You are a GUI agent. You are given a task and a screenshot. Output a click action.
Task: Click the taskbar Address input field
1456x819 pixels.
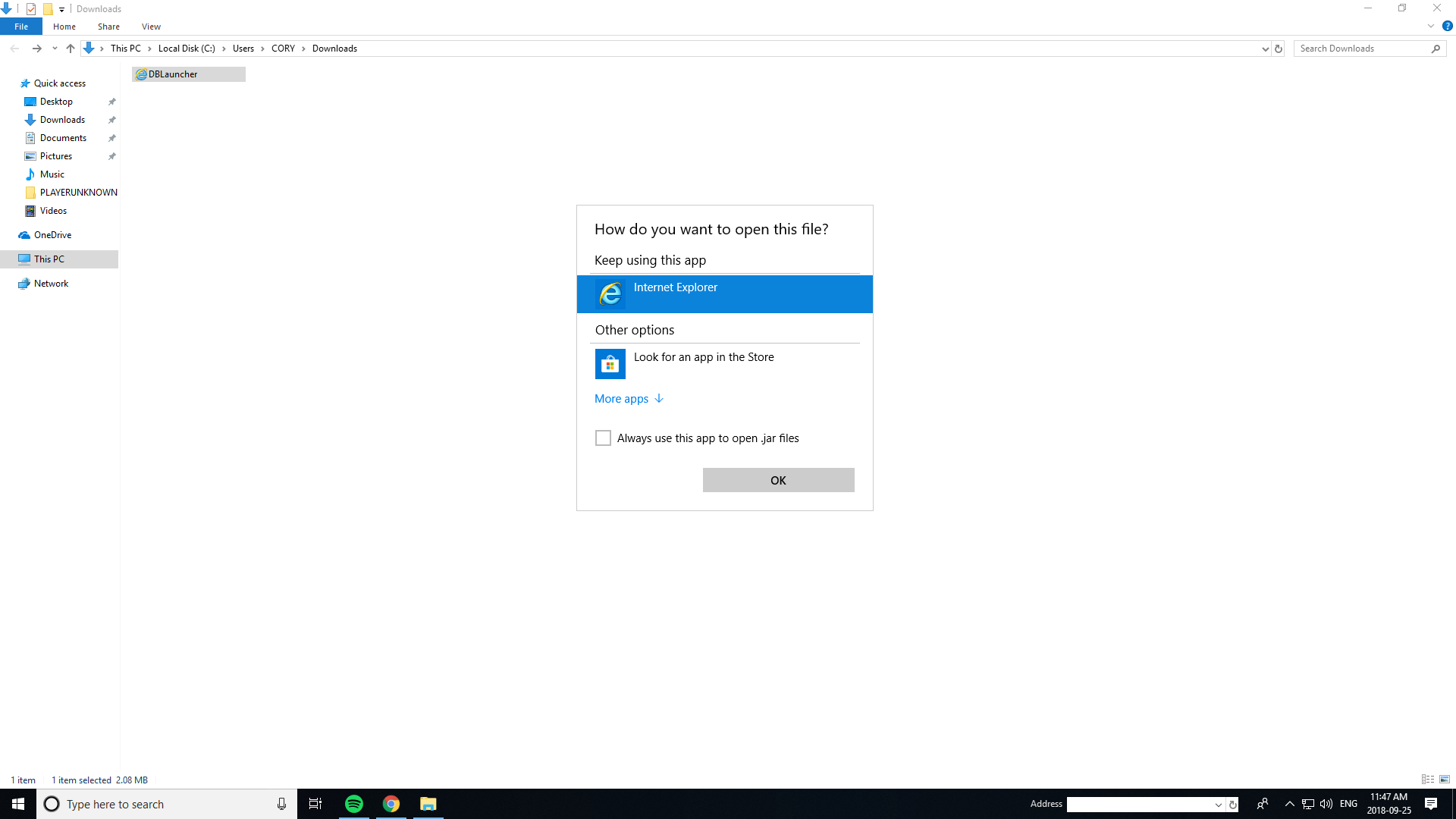tap(1140, 805)
